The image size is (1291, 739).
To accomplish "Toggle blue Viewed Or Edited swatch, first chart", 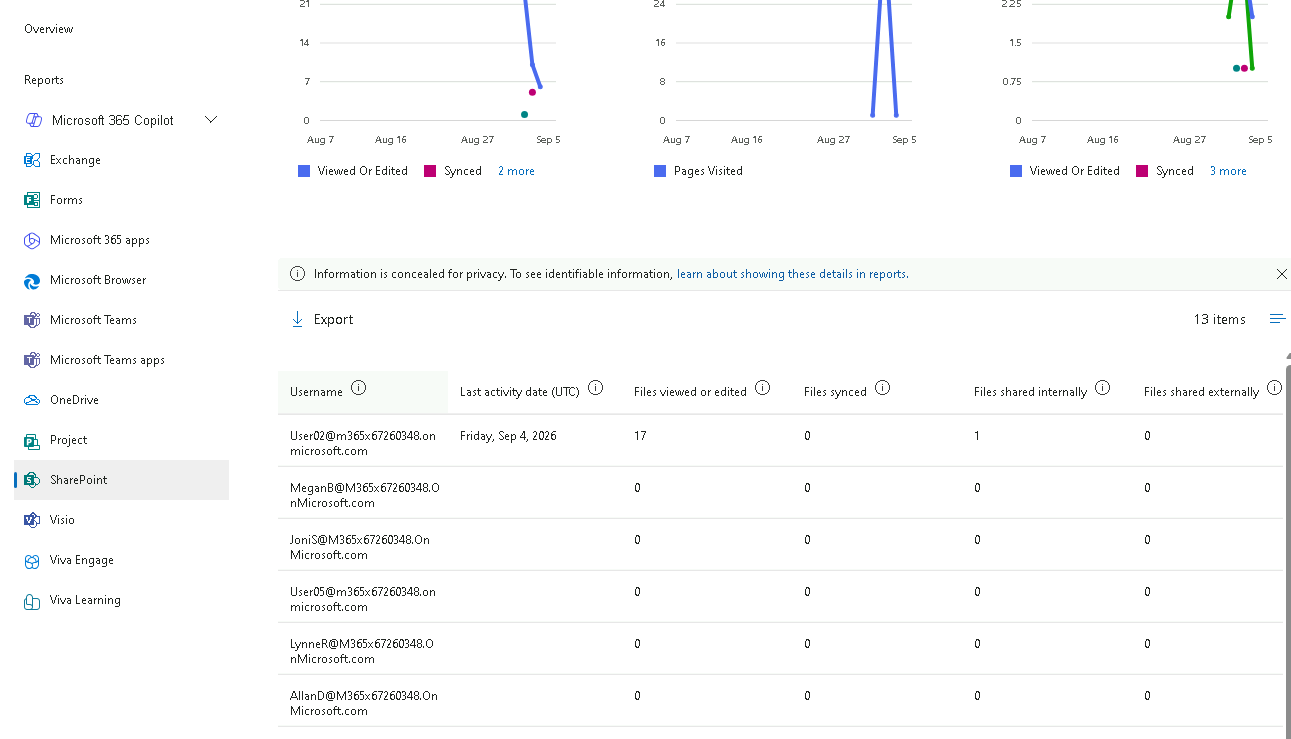I will (x=304, y=171).
